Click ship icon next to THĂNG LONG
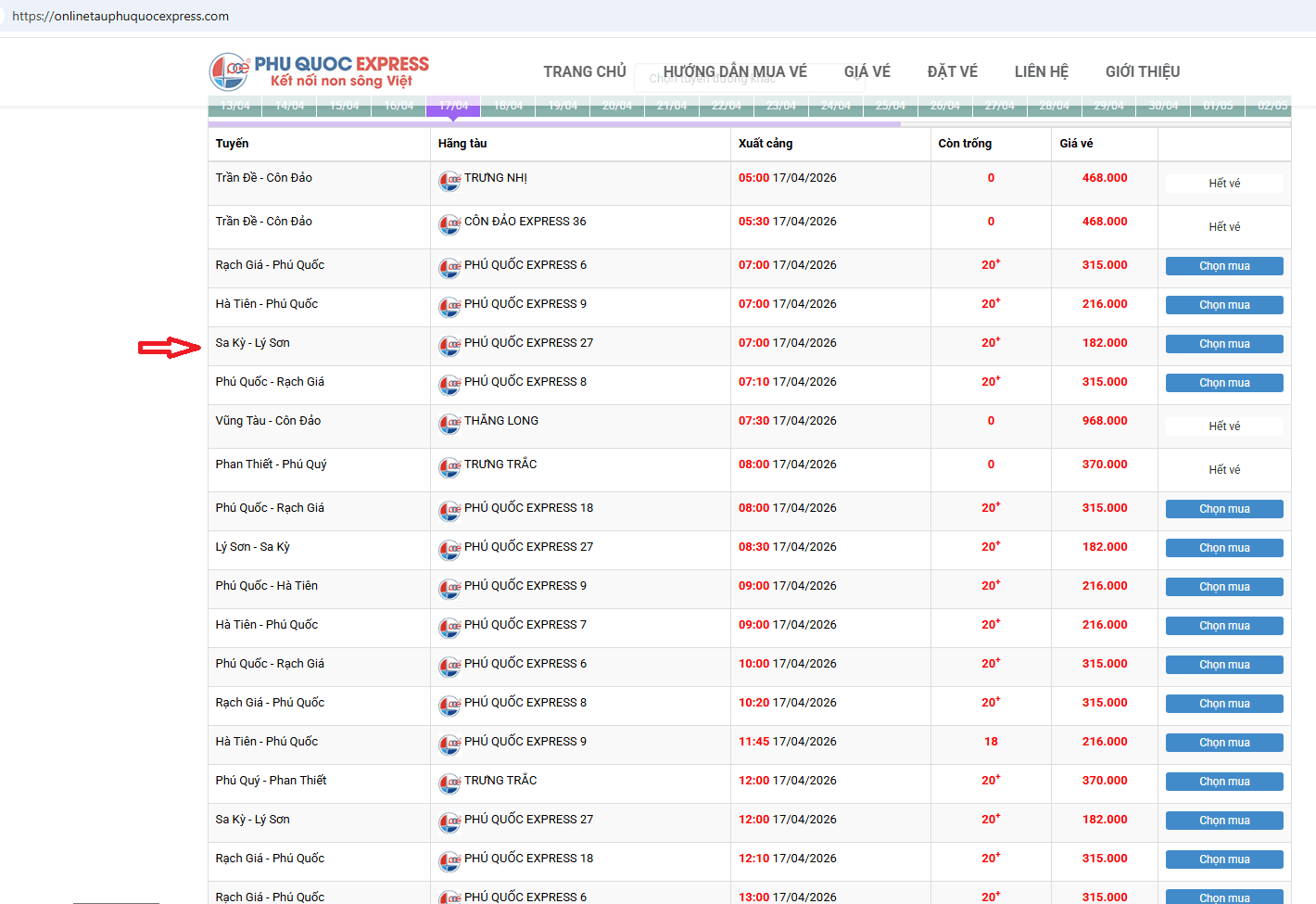 pos(449,424)
